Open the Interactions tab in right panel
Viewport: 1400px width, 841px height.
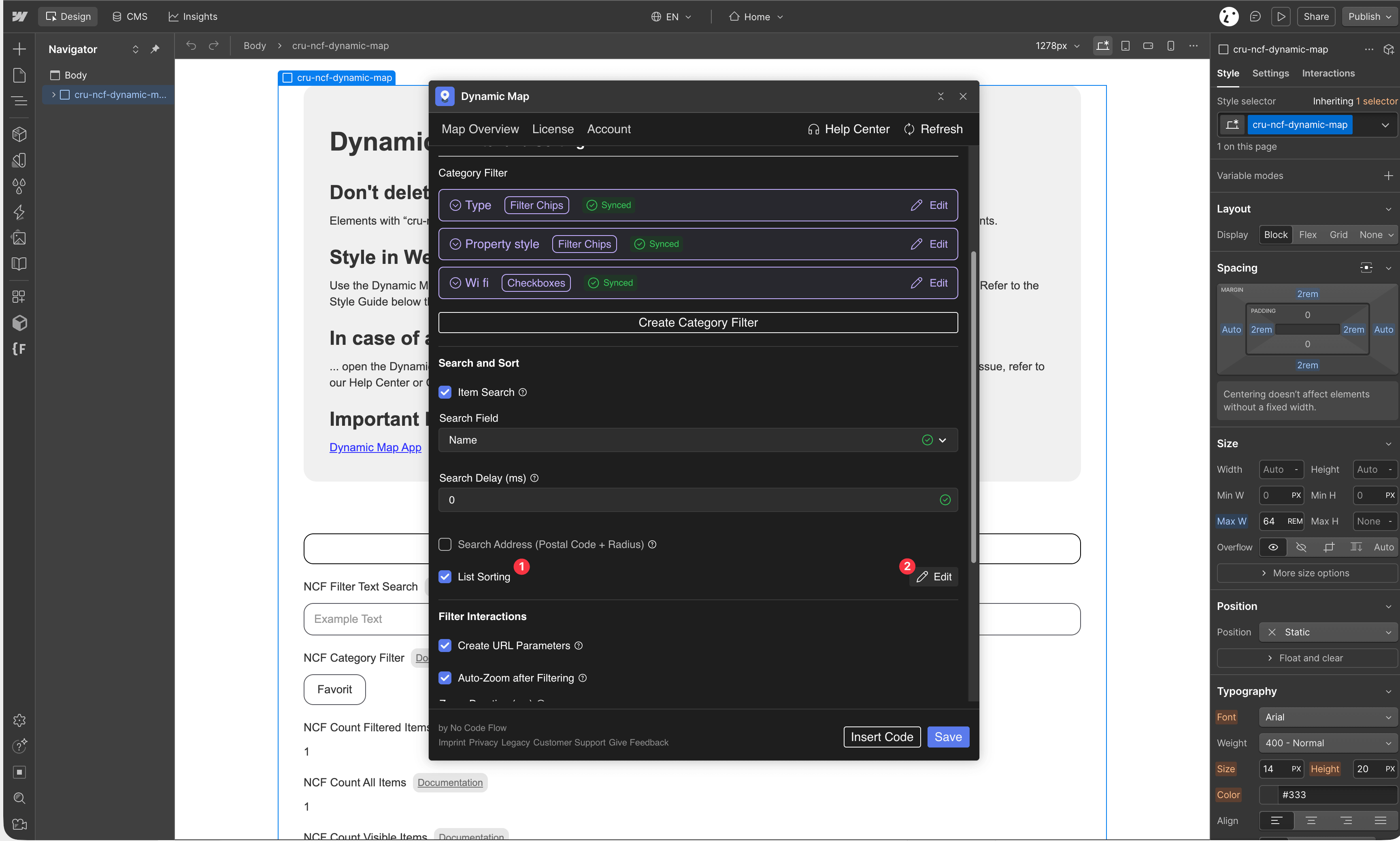click(1328, 73)
